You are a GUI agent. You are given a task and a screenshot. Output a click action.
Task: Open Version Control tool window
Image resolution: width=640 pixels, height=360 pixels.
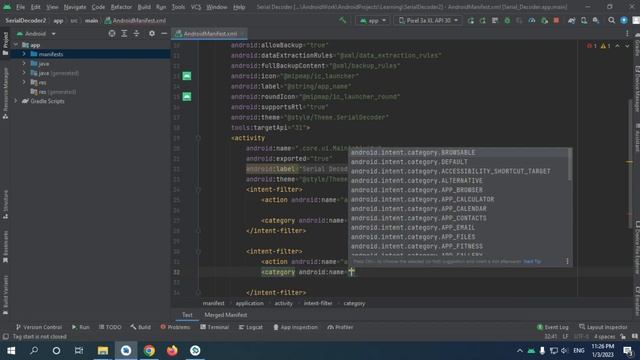click(x=39, y=327)
